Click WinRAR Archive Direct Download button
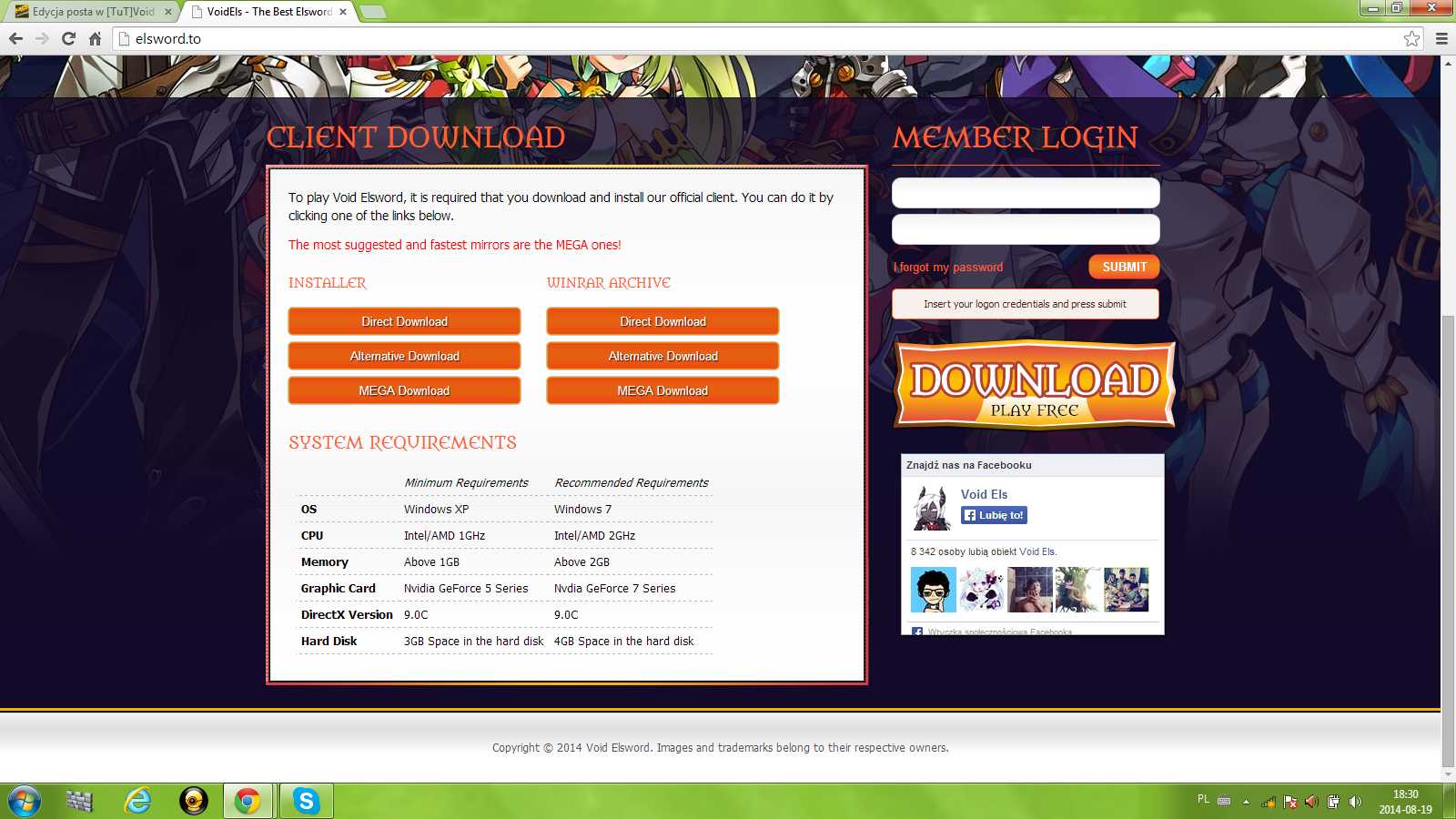 (662, 321)
